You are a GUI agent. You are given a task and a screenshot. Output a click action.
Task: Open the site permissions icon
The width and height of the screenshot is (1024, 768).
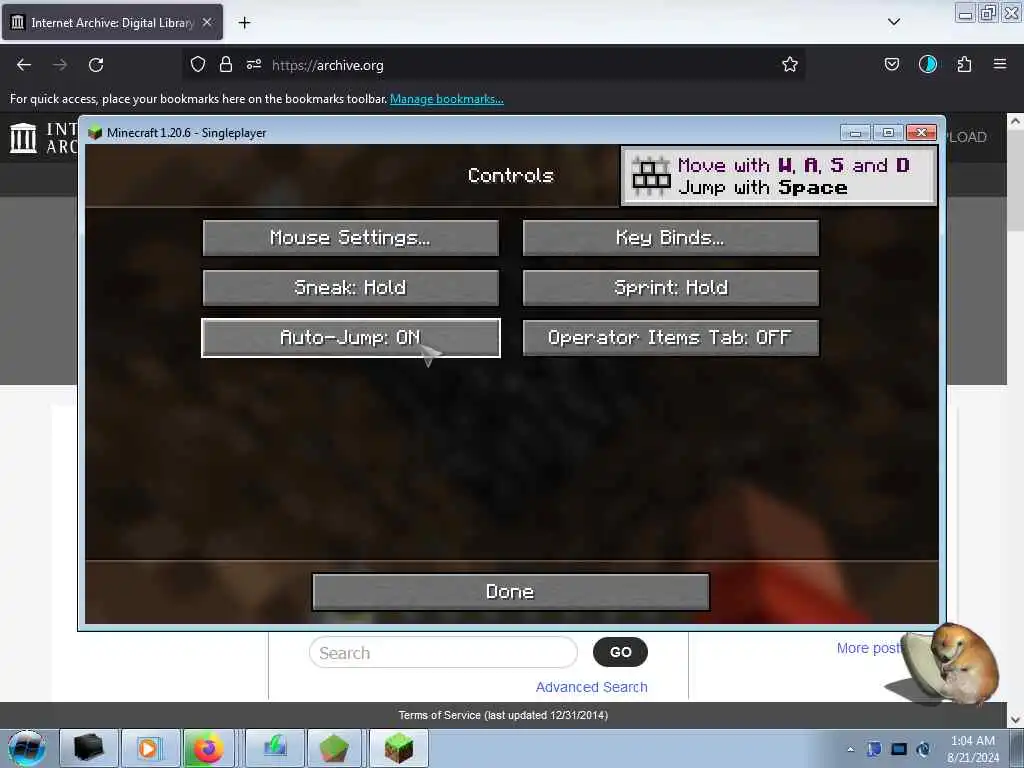click(x=254, y=64)
